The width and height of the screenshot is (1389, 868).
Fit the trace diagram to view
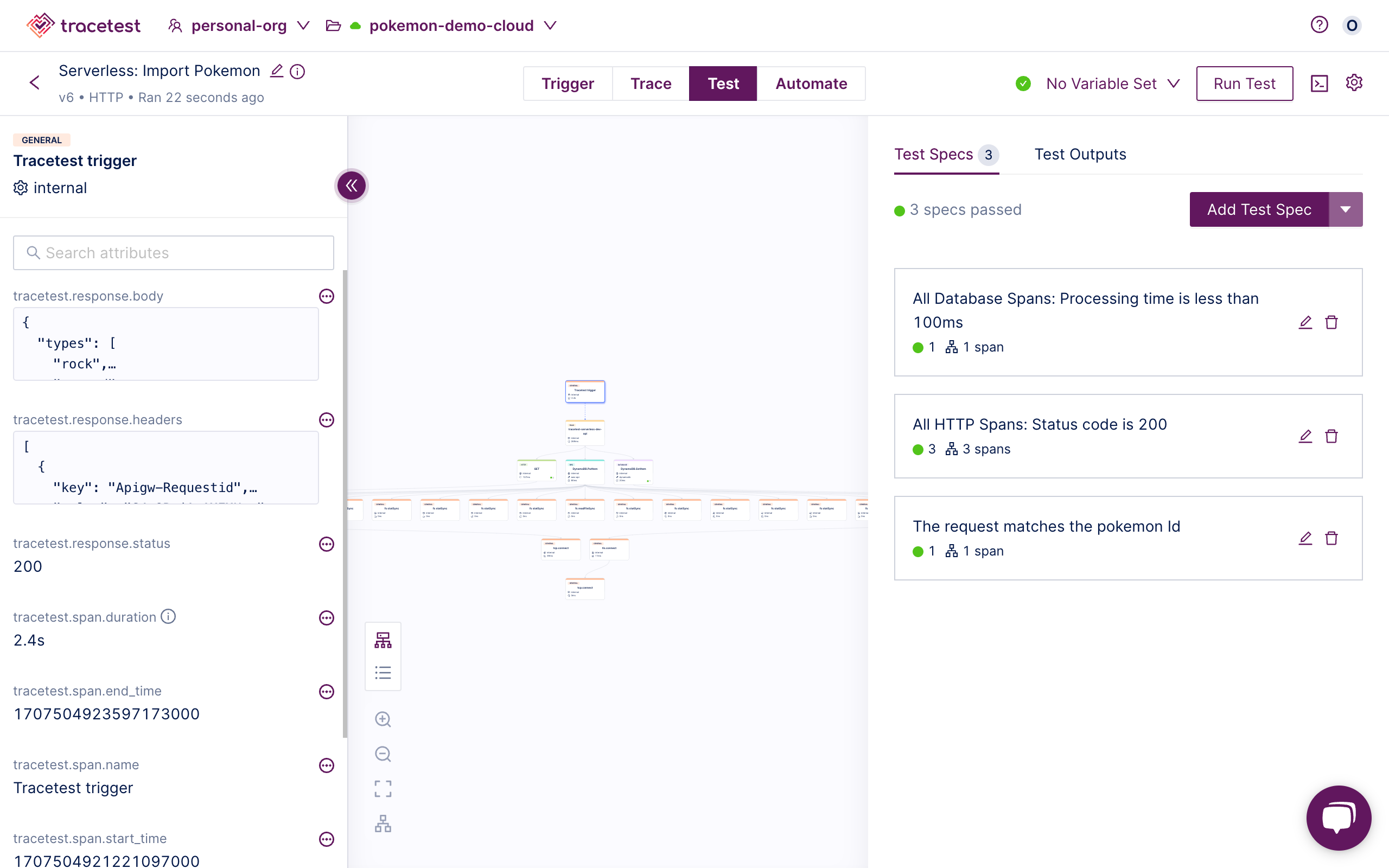(383, 789)
